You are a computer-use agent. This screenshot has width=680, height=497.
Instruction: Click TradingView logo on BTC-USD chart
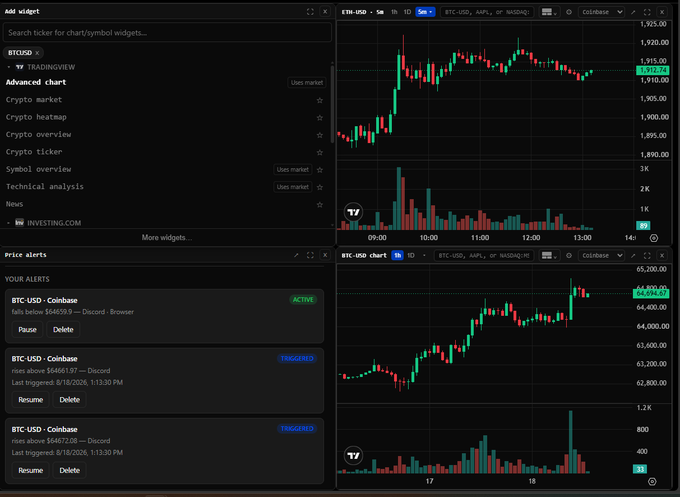pyautogui.click(x=353, y=456)
